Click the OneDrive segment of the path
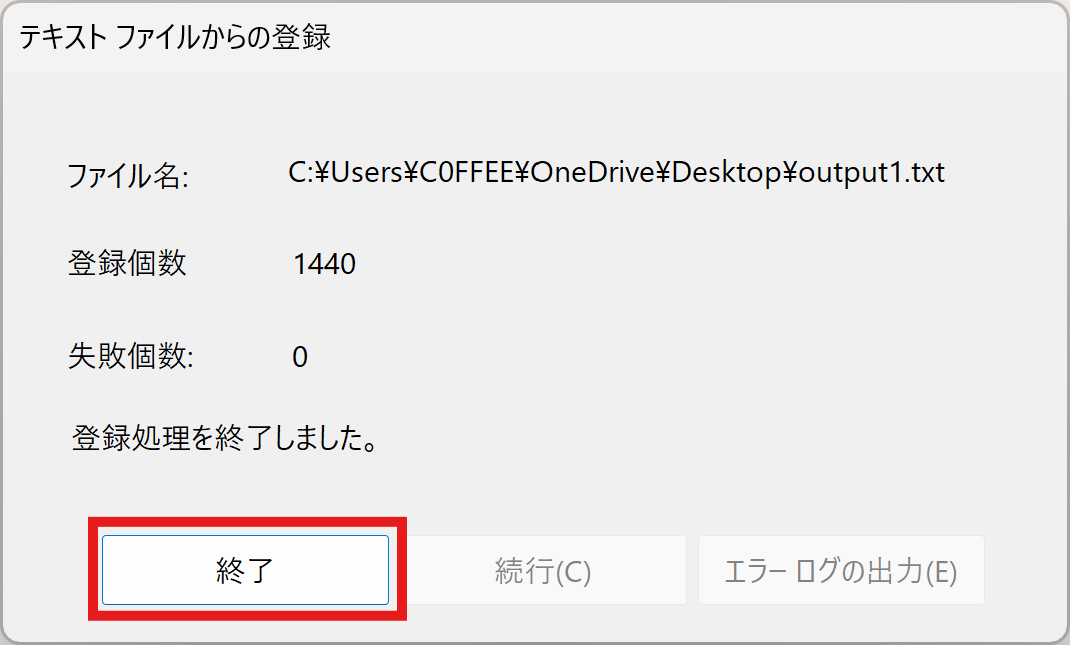The image size is (1070, 645). 593,173
